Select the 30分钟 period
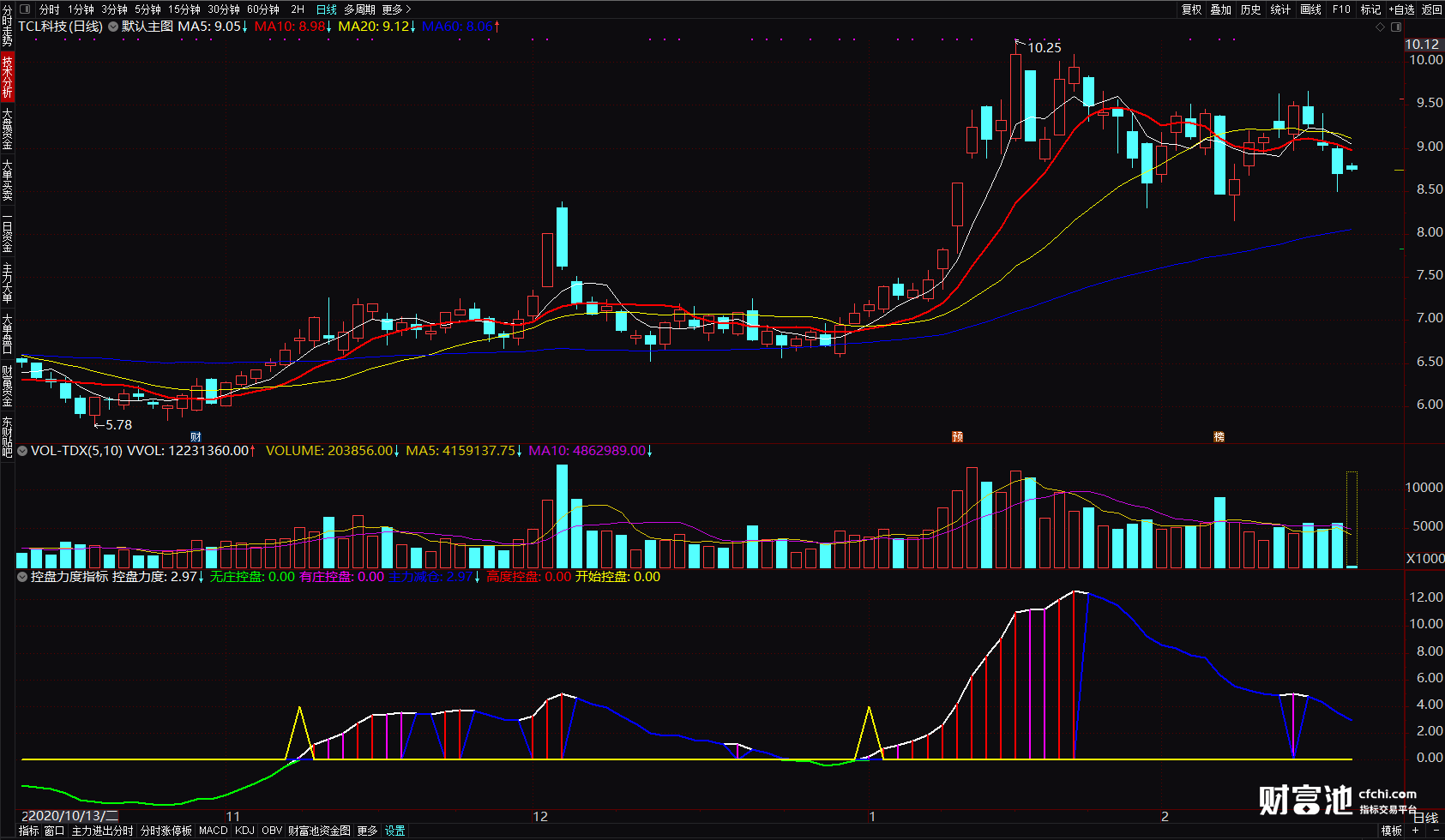 224,9
